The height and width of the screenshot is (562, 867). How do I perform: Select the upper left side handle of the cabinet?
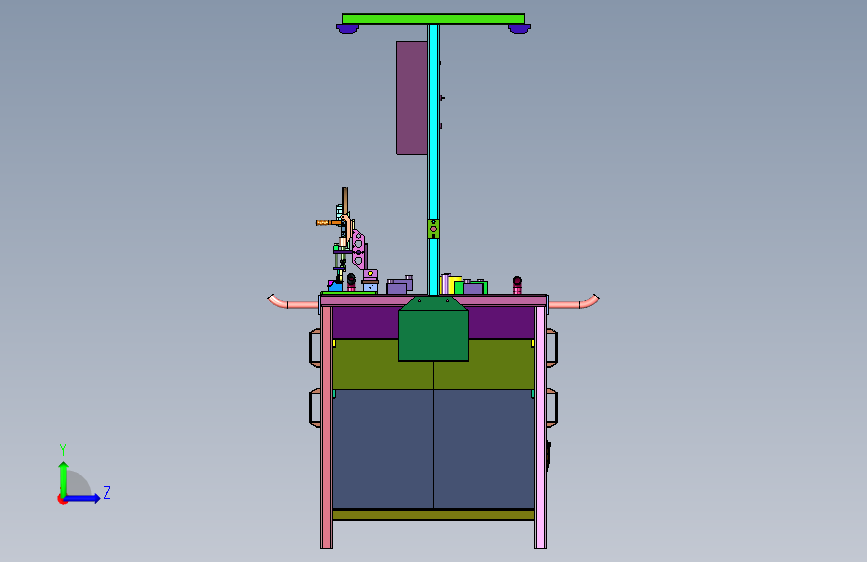pyautogui.click(x=315, y=348)
